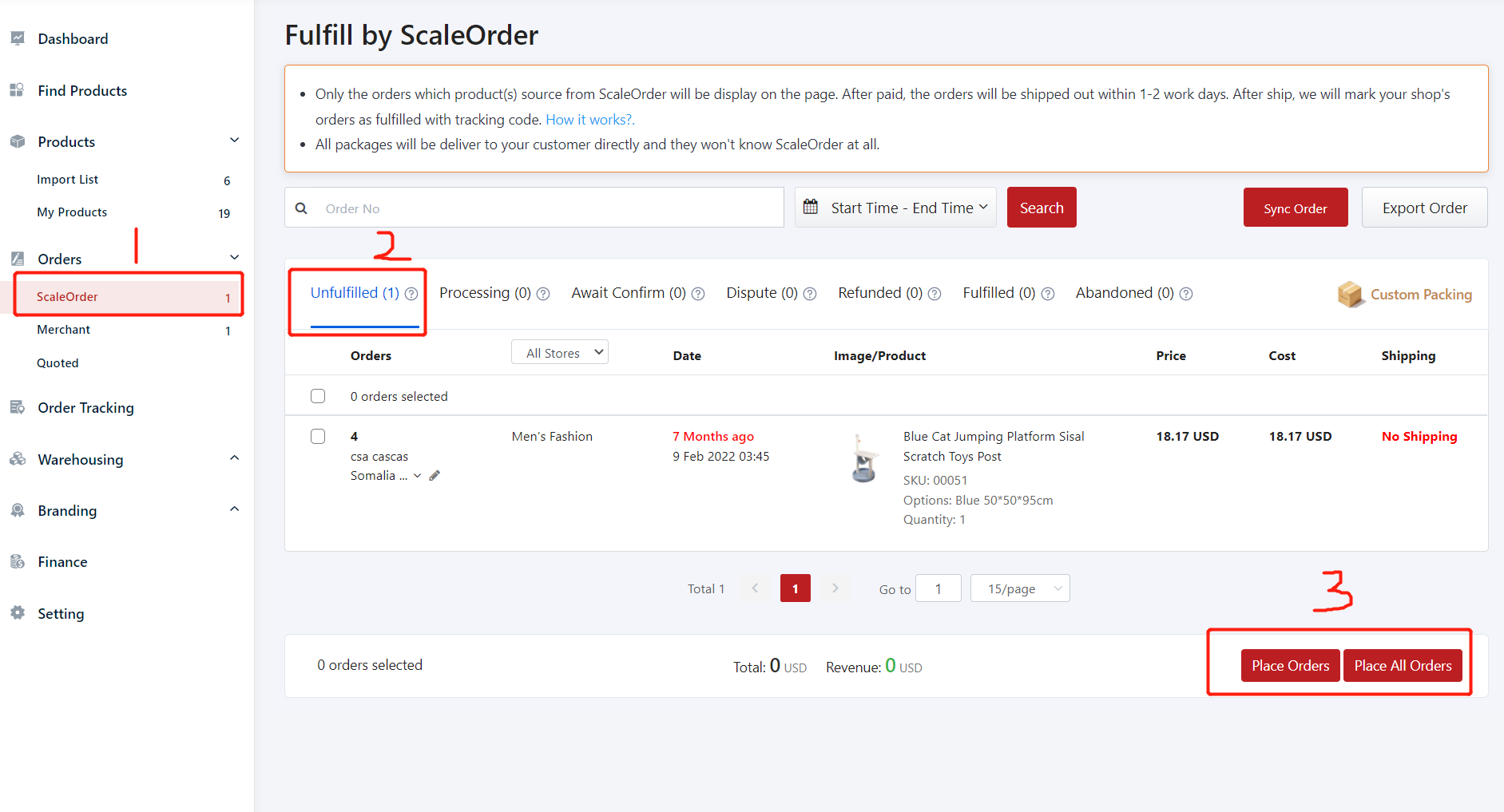
Task: Click the Warehousing icon
Action: 17,459
